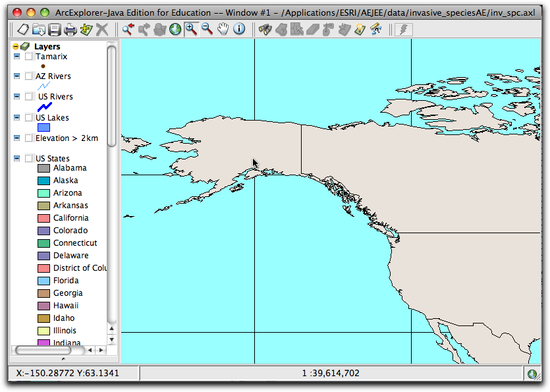Collapse the US Lakes legend
Viewport: 550px width, 392px height.
[17, 117]
